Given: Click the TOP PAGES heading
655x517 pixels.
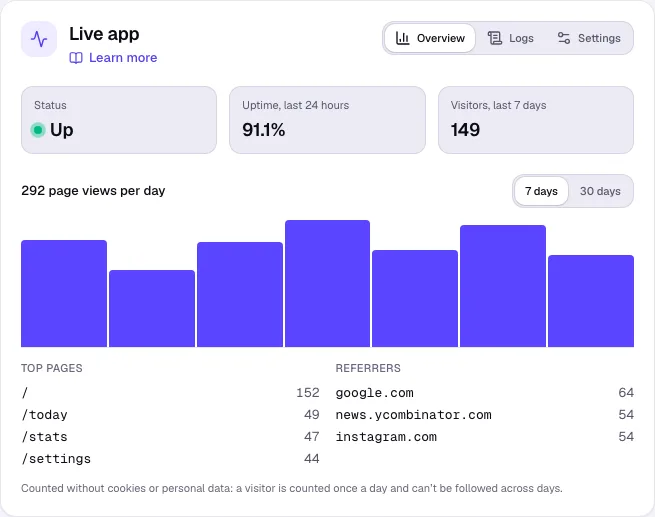Looking at the screenshot, I should click(x=52, y=368).
